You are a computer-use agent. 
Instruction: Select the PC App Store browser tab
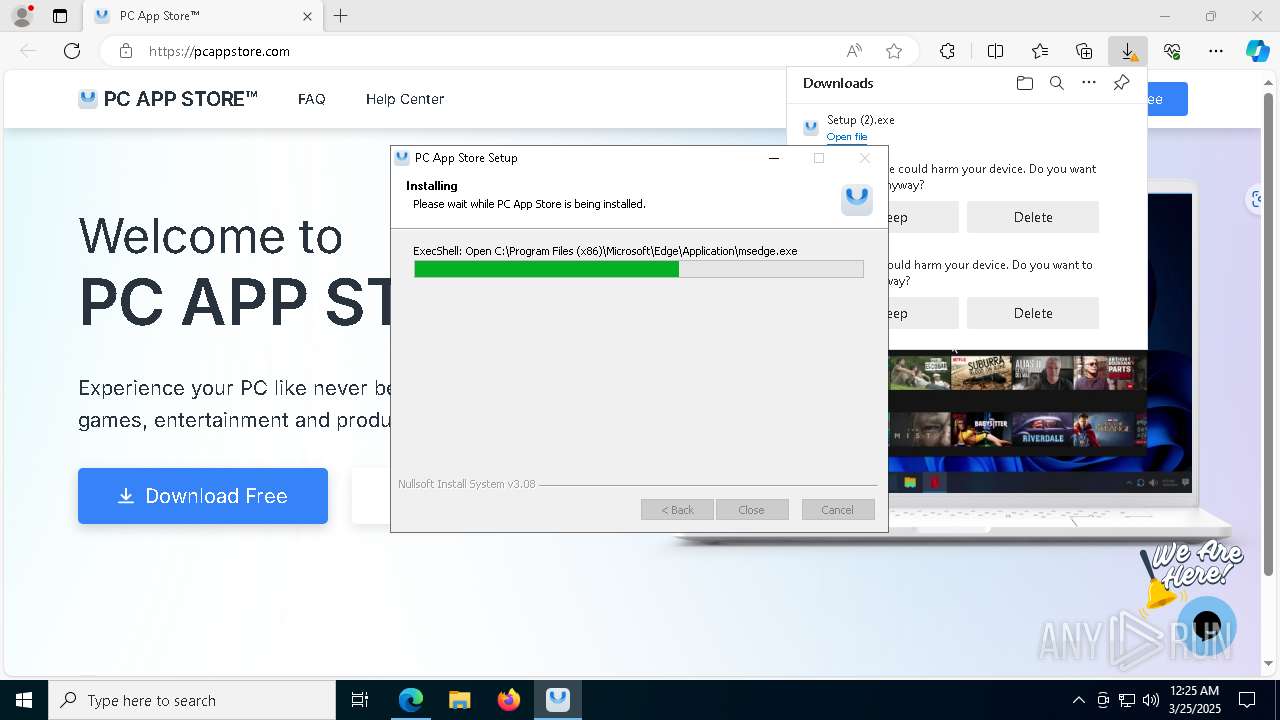[202, 16]
